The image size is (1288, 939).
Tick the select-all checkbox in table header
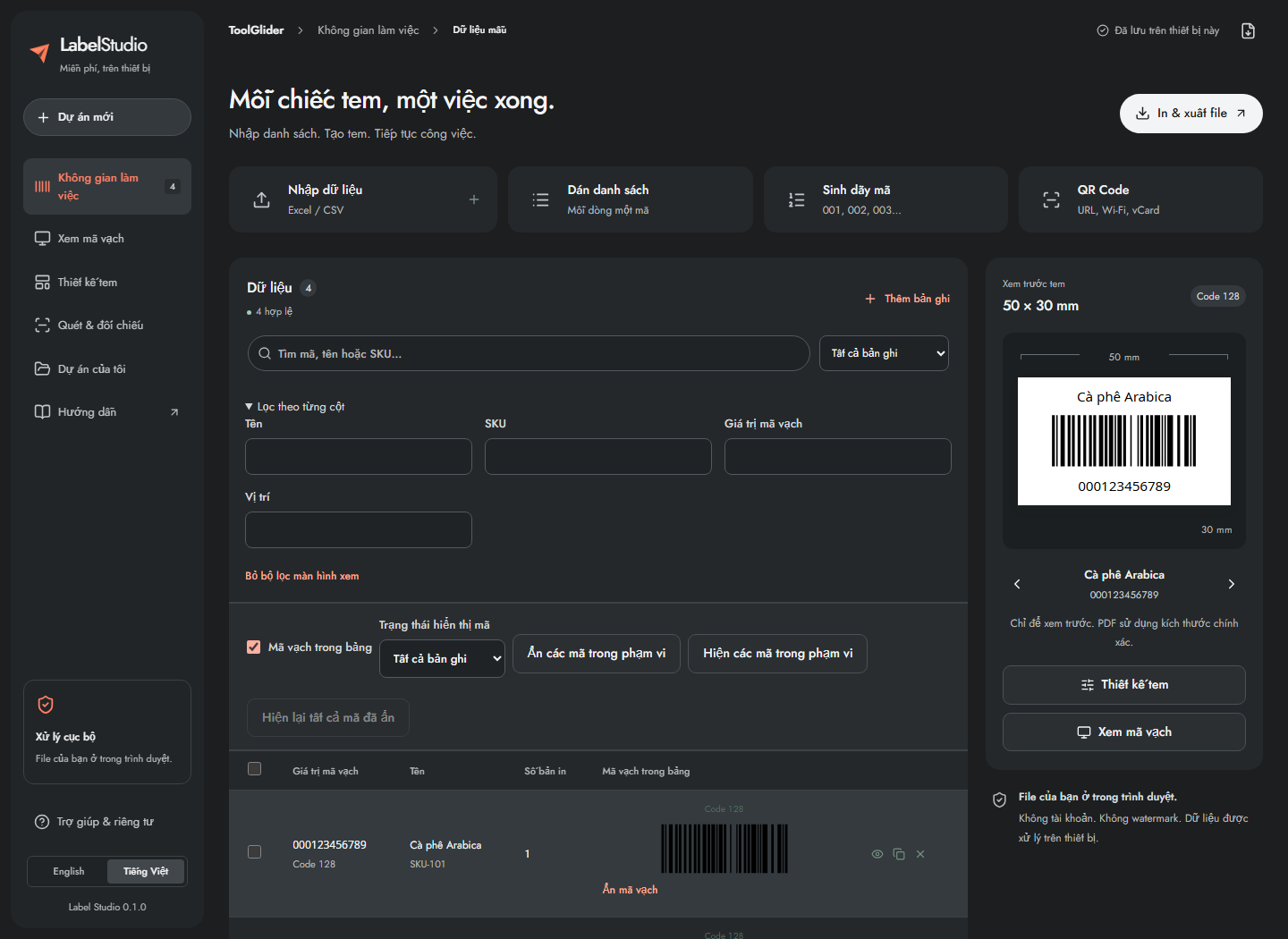[x=254, y=769]
